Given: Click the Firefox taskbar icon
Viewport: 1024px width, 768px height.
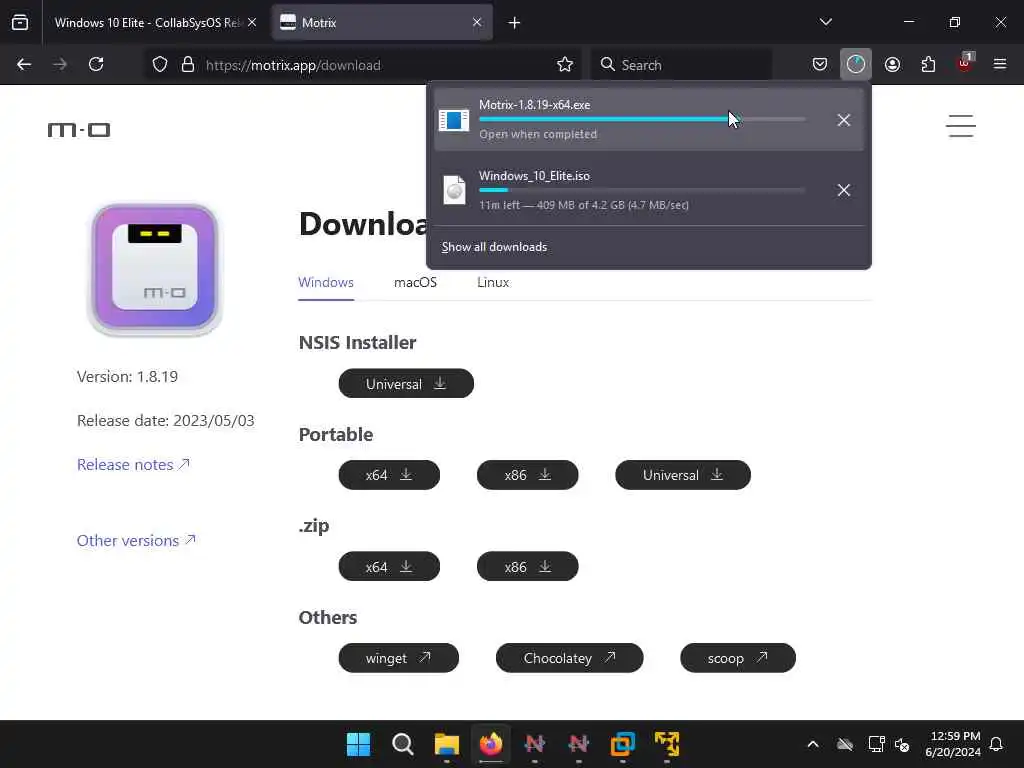Looking at the screenshot, I should pyautogui.click(x=491, y=744).
